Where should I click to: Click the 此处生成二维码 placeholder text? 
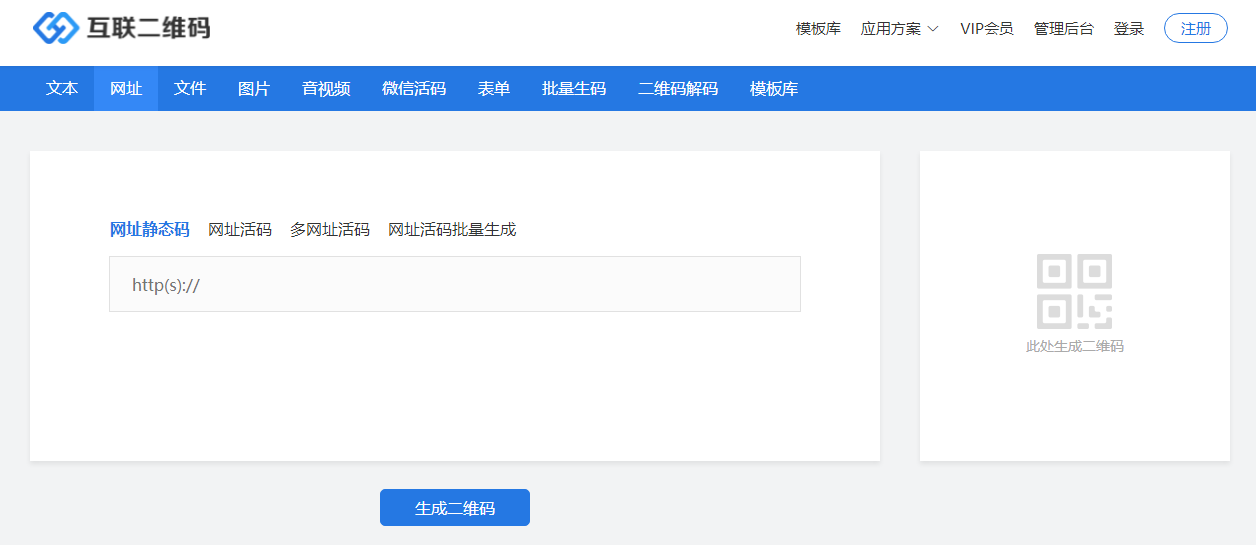1075,347
